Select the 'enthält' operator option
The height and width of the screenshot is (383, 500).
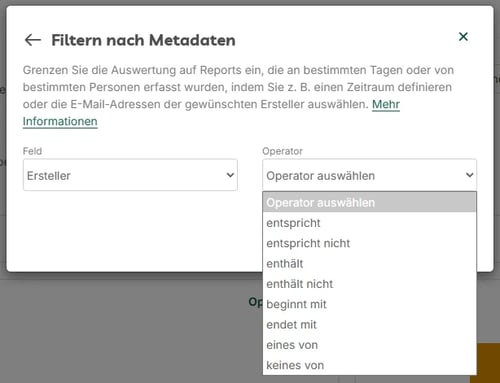tap(369, 263)
